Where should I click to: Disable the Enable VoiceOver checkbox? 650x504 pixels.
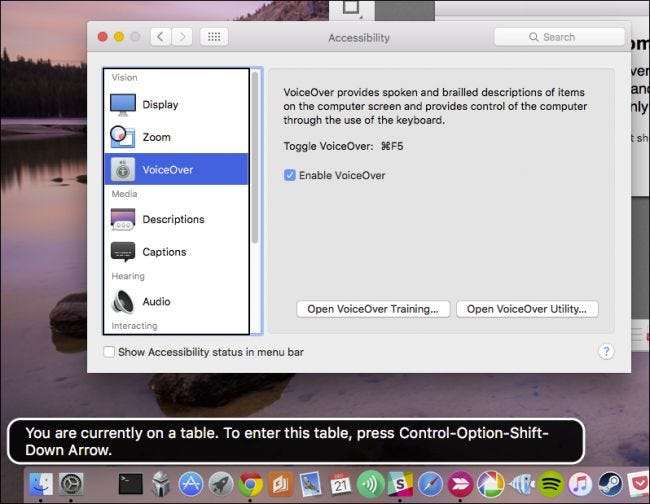point(290,175)
